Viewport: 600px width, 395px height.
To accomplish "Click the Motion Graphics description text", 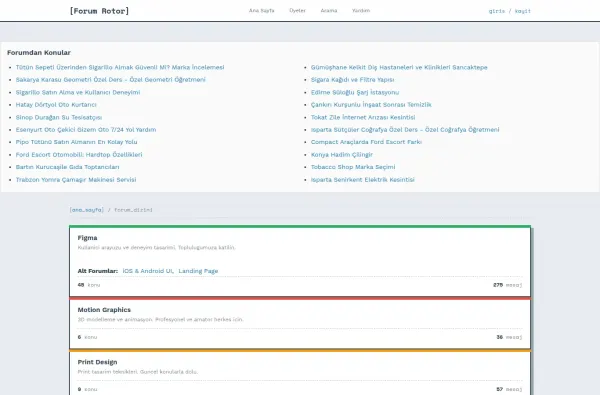I will (160, 319).
